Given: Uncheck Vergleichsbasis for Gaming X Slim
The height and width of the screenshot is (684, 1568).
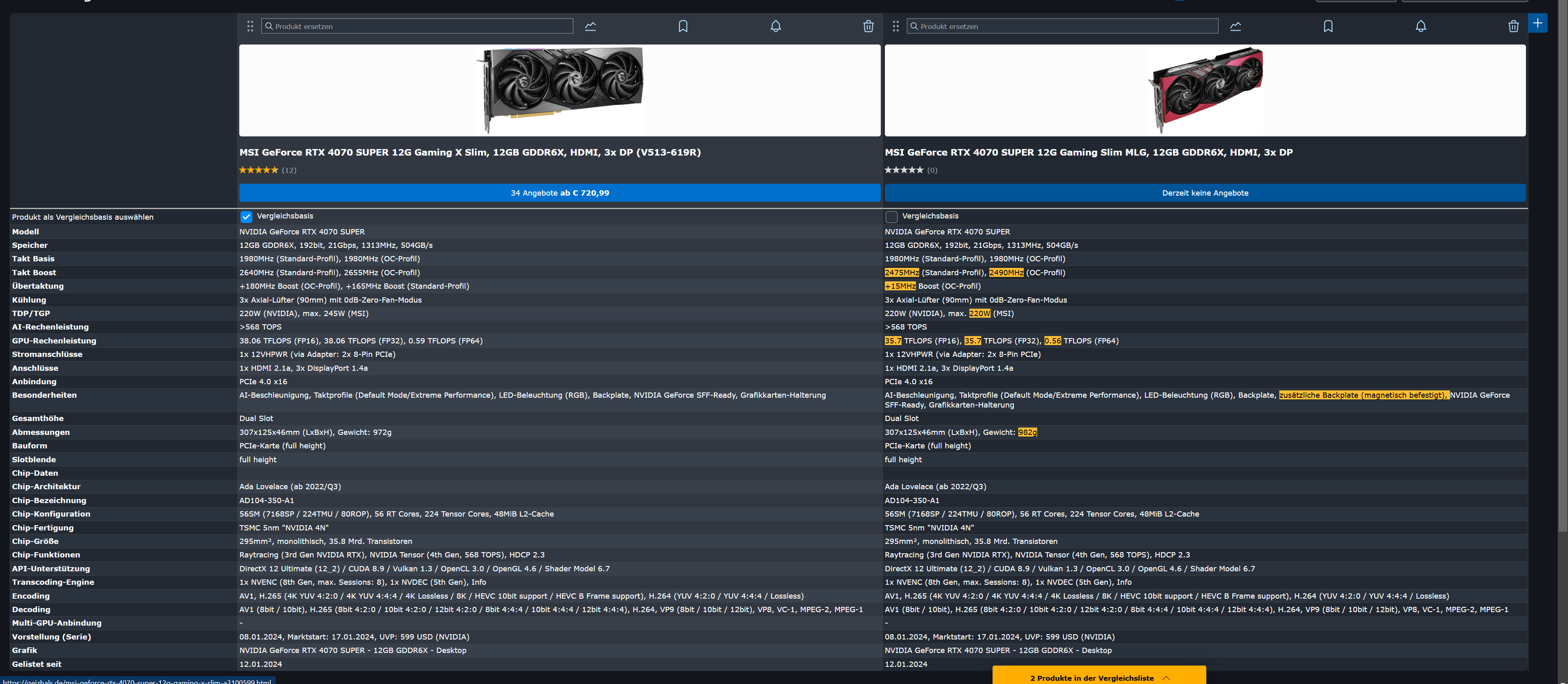Looking at the screenshot, I should coord(247,217).
